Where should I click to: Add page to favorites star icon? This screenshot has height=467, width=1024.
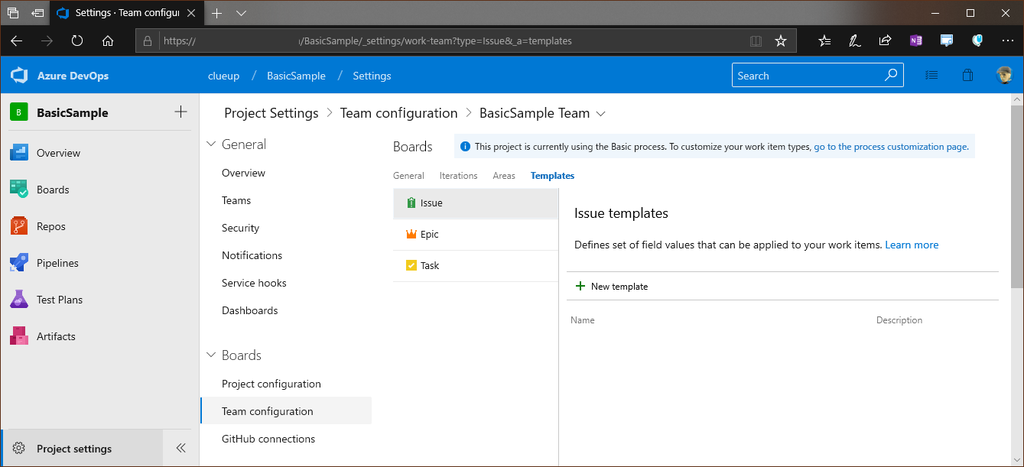coord(780,40)
